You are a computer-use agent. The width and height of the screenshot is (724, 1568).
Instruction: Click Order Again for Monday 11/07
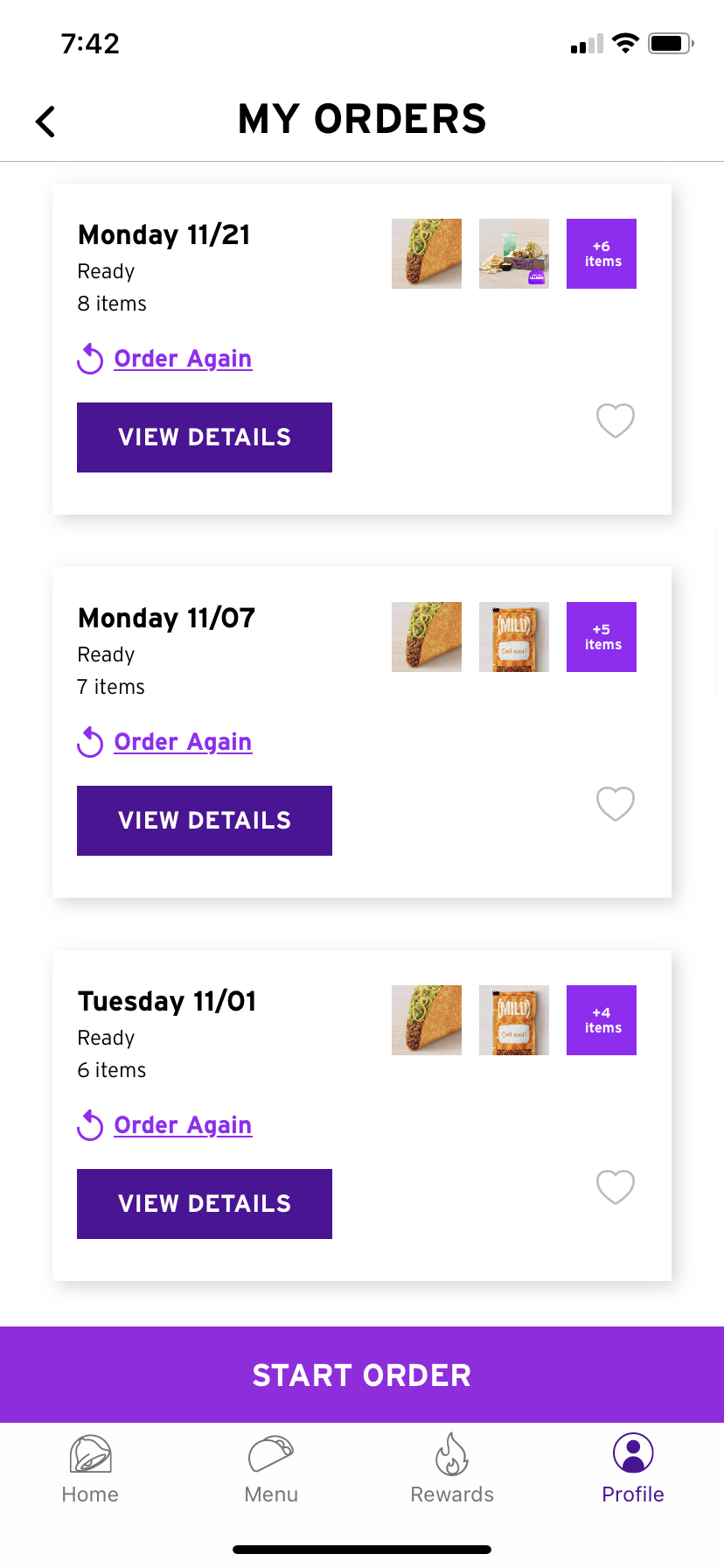pos(182,742)
